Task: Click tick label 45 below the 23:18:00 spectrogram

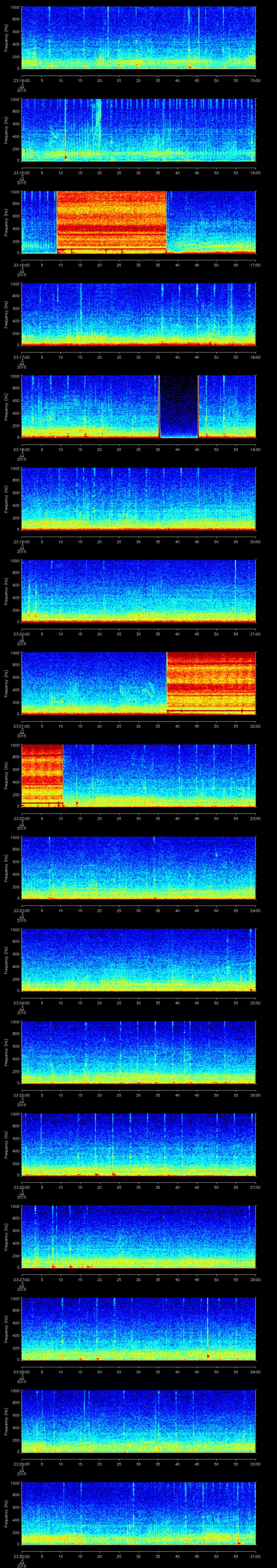Action: point(197,449)
